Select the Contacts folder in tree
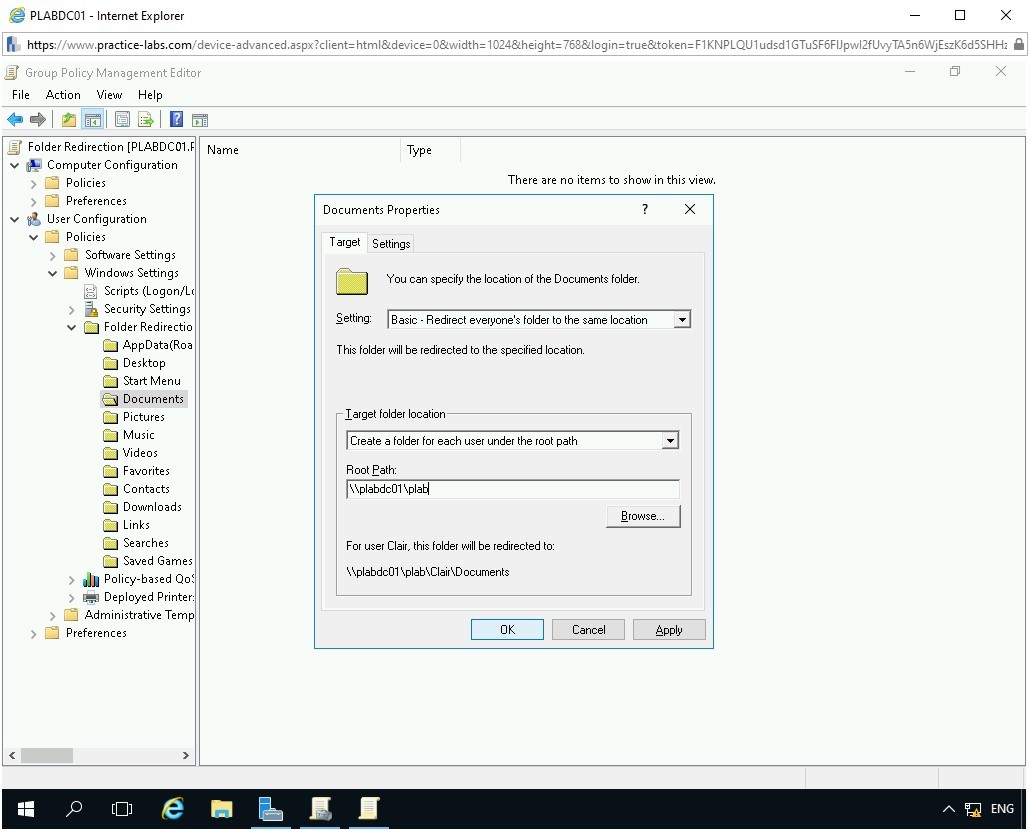This screenshot has height=833, width=1030. (137, 489)
